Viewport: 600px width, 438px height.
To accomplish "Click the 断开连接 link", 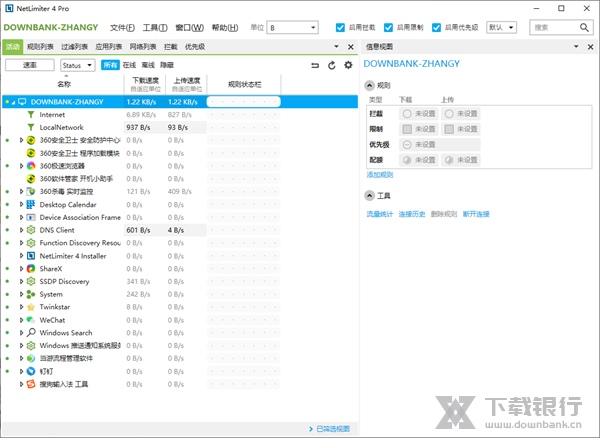I will (x=476, y=214).
